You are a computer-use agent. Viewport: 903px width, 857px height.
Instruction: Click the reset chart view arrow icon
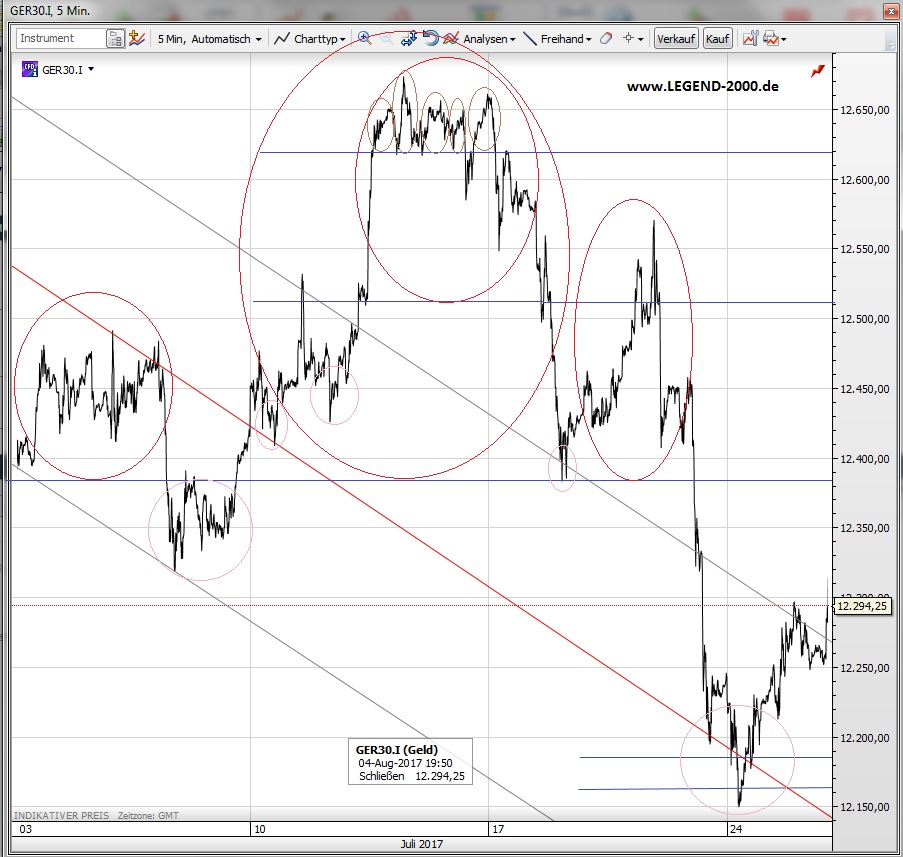430,39
